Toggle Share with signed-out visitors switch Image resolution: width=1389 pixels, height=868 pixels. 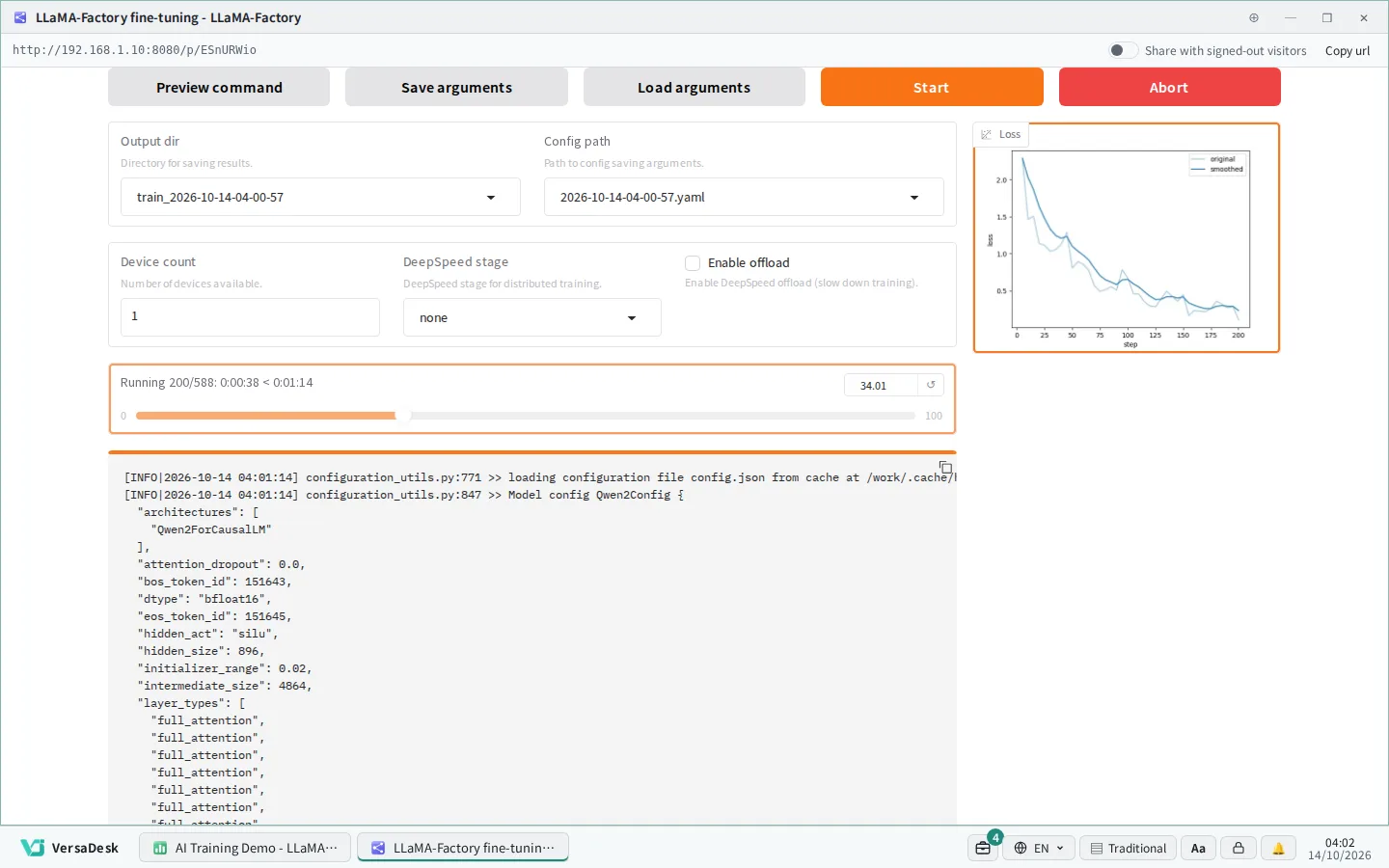click(1123, 50)
